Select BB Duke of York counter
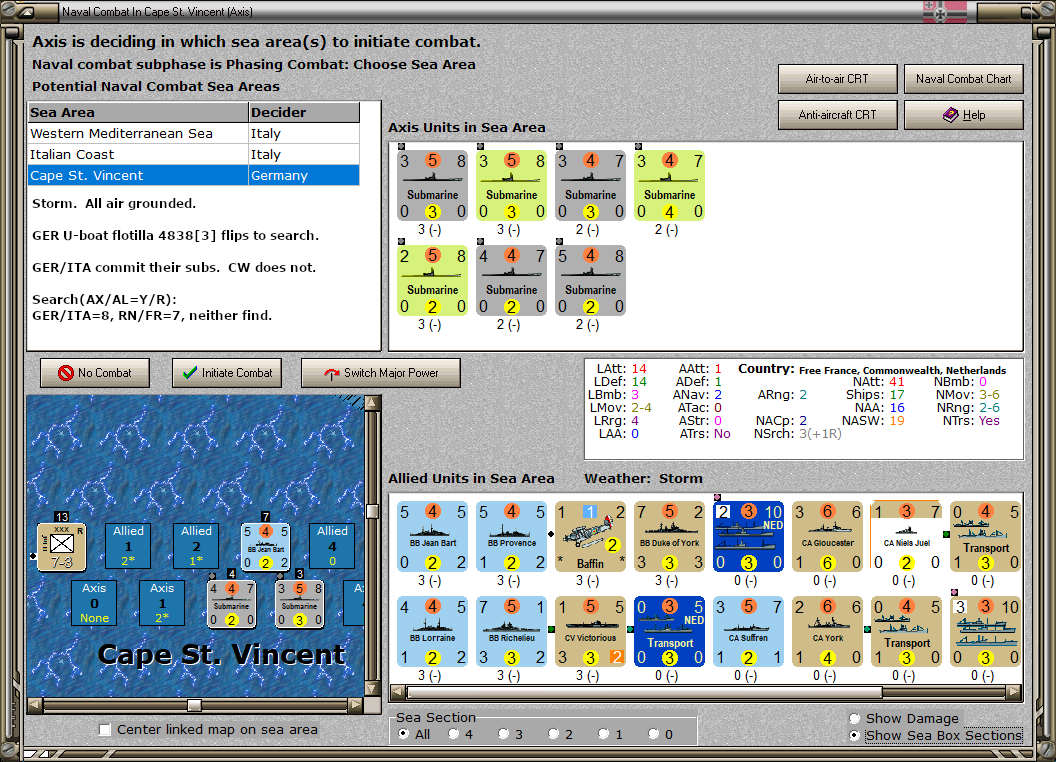 (x=669, y=536)
